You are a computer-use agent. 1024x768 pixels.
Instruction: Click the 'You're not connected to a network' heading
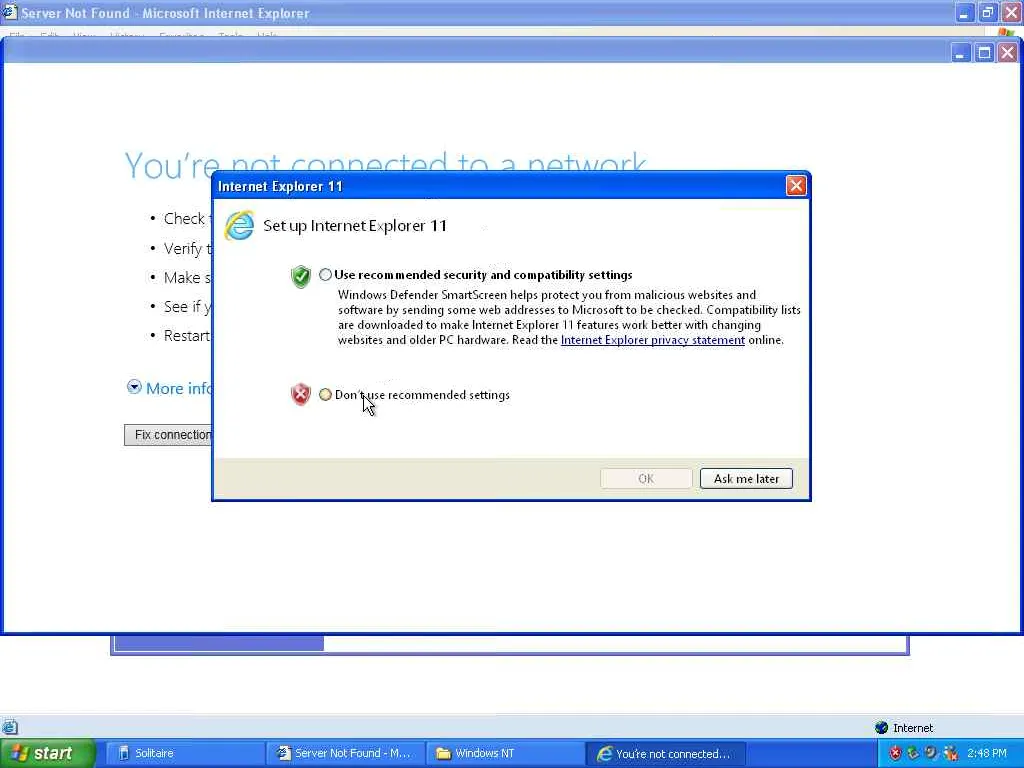point(385,164)
